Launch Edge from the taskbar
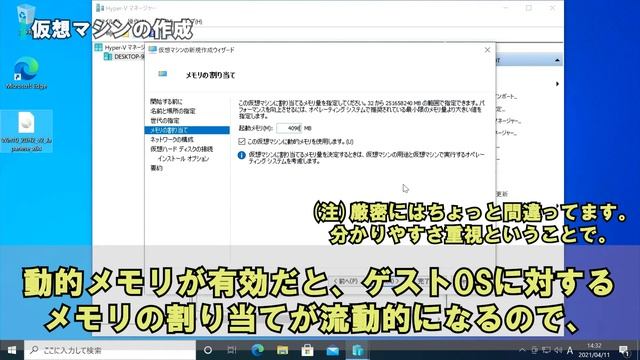The image size is (640, 360). [257, 350]
